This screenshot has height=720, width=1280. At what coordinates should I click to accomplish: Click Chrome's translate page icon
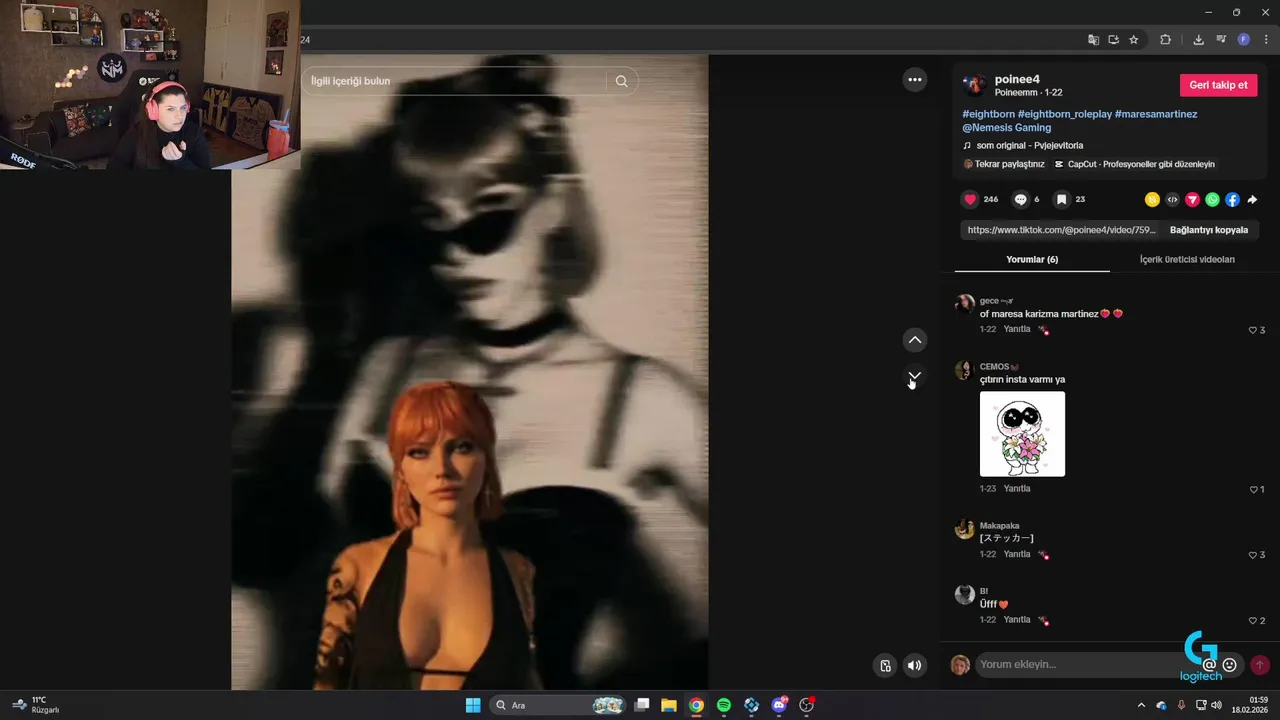[x=1093, y=40]
